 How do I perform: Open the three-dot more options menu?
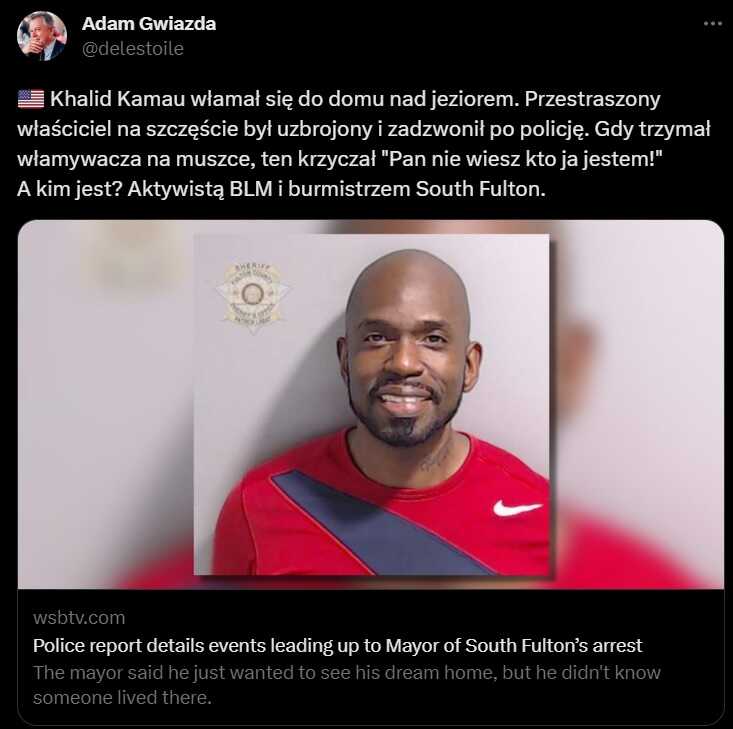coord(713,24)
